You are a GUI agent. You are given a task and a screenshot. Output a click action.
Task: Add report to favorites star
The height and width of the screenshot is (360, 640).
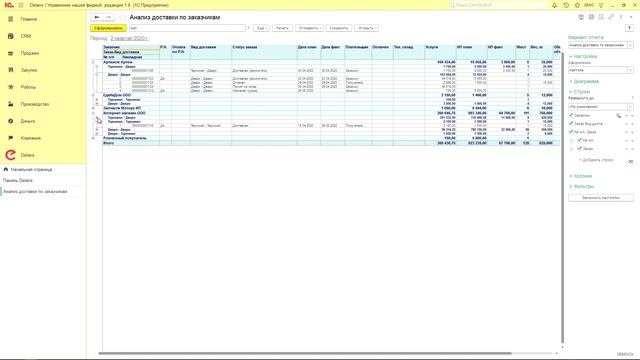tap(122, 17)
